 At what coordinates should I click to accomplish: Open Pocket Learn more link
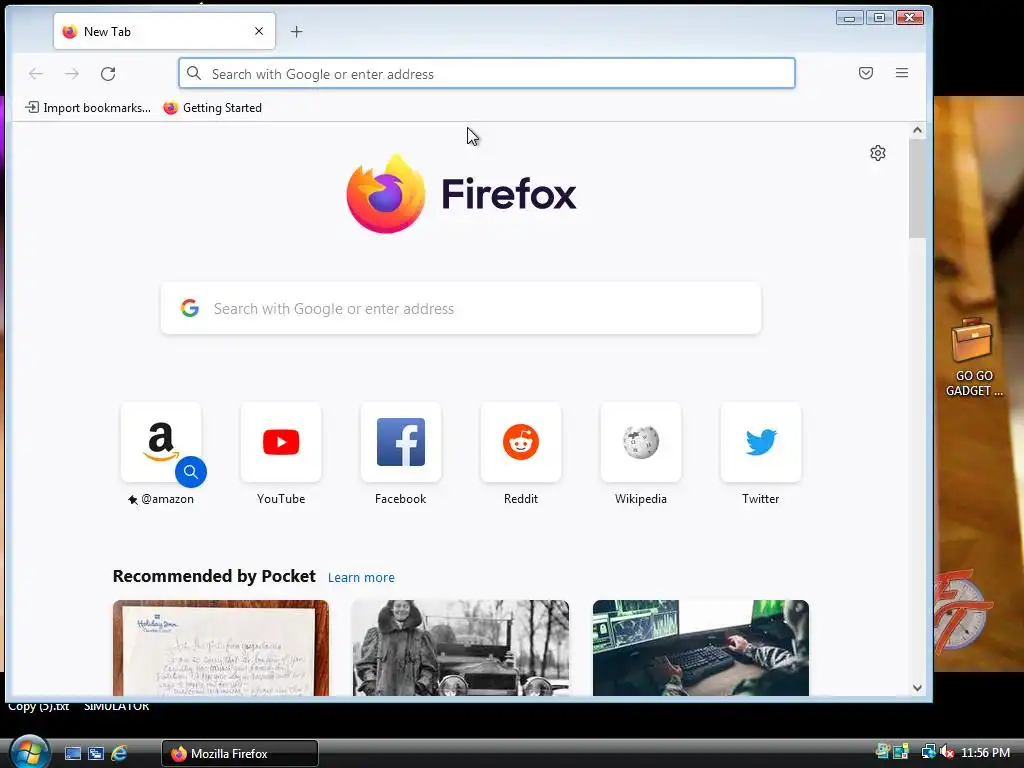click(361, 577)
